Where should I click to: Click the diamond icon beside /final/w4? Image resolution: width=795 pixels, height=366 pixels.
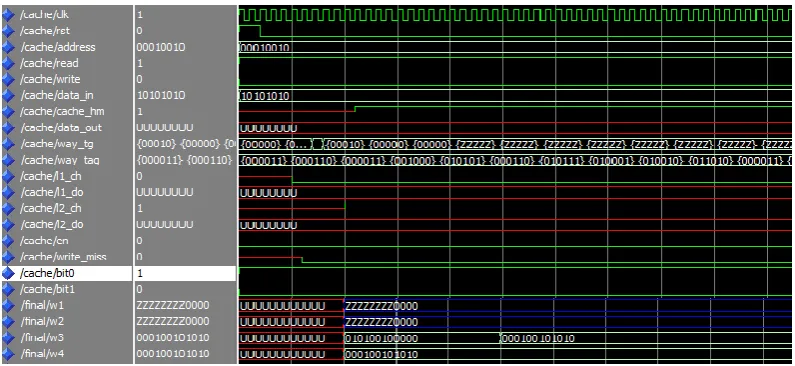click(x=9, y=354)
